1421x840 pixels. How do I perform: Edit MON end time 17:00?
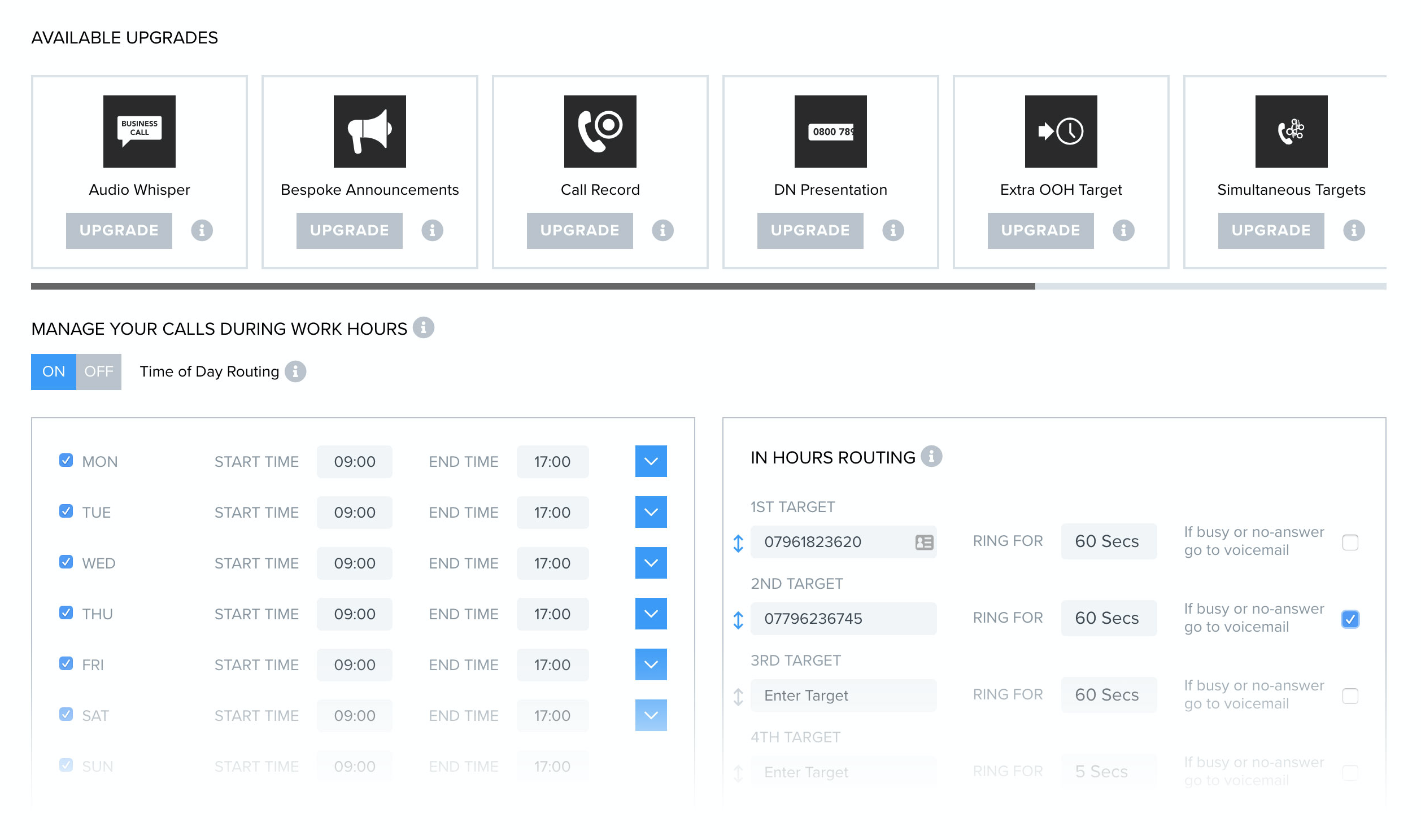tap(552, 462)
